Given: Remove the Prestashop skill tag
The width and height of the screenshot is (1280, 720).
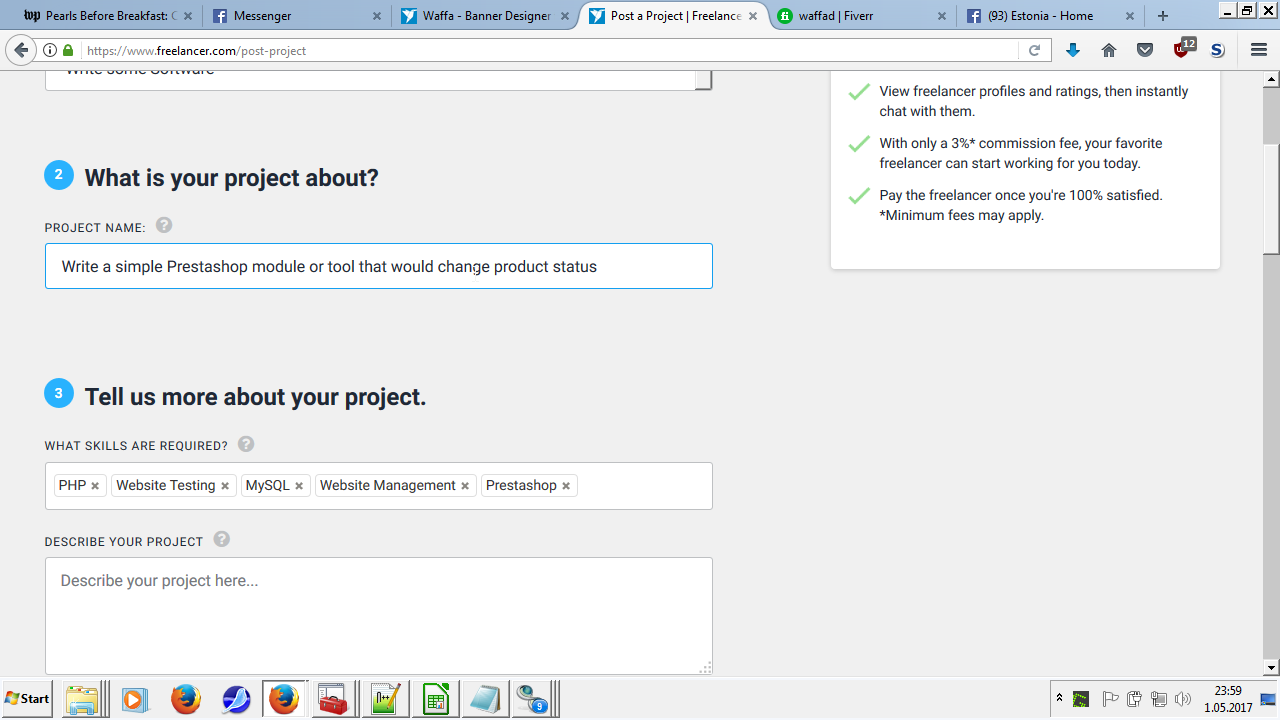Looking at the screenshot, I should (566, 486).
